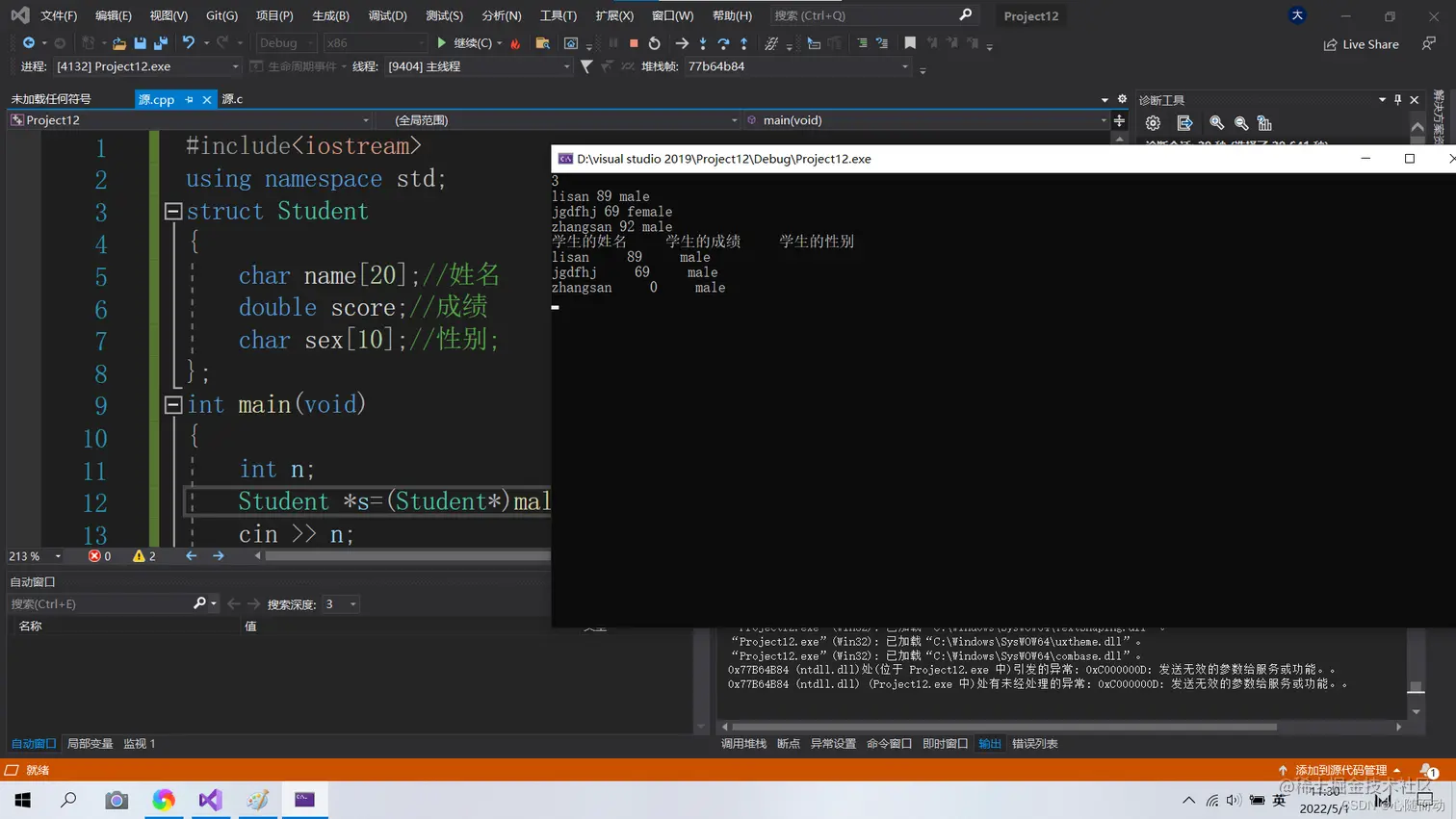Open the 文件(F) menu
Image resolution: width=1456 pixels, height=819 pixels.
click(x=59, y=15)
